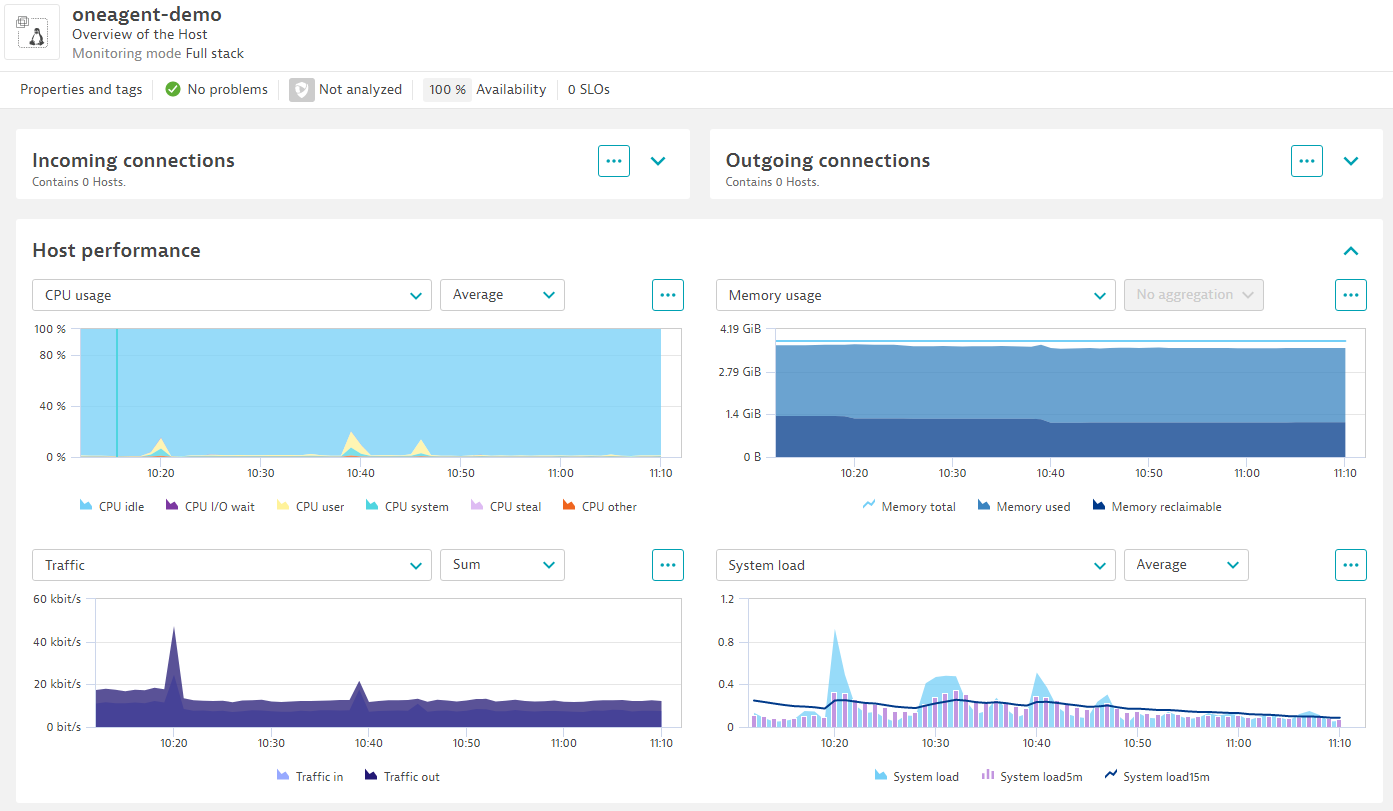1393x811 pixels.
Task: Toggle the CPU idle series in the legend
Action: (x=111, y=506)
